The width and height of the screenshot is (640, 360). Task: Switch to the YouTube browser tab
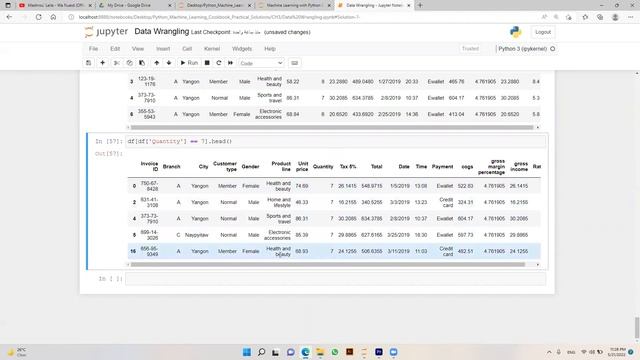pyautogui.click(x=55, y=5)
